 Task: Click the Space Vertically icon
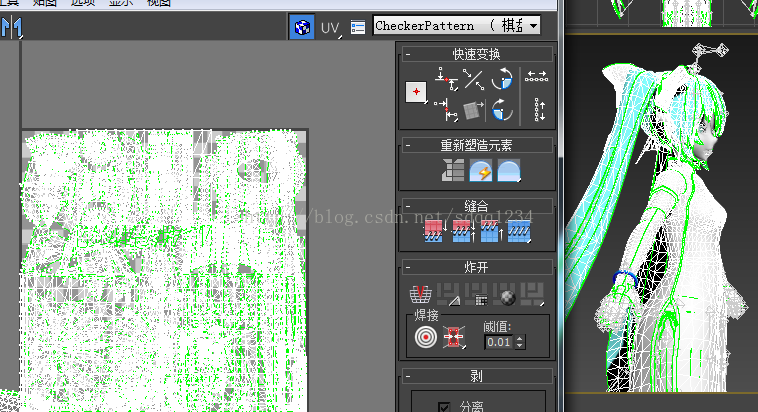click(539, 109)
